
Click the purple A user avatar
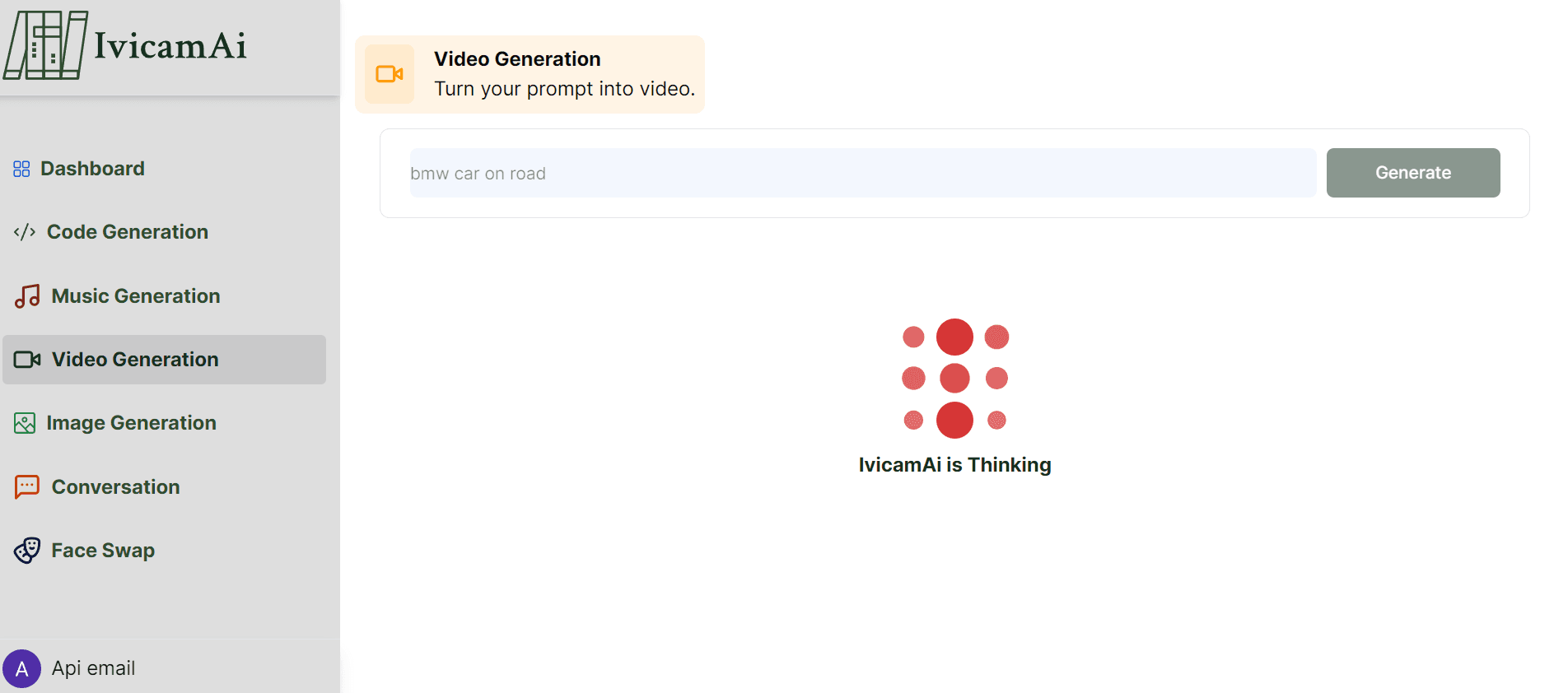[22, 668]
